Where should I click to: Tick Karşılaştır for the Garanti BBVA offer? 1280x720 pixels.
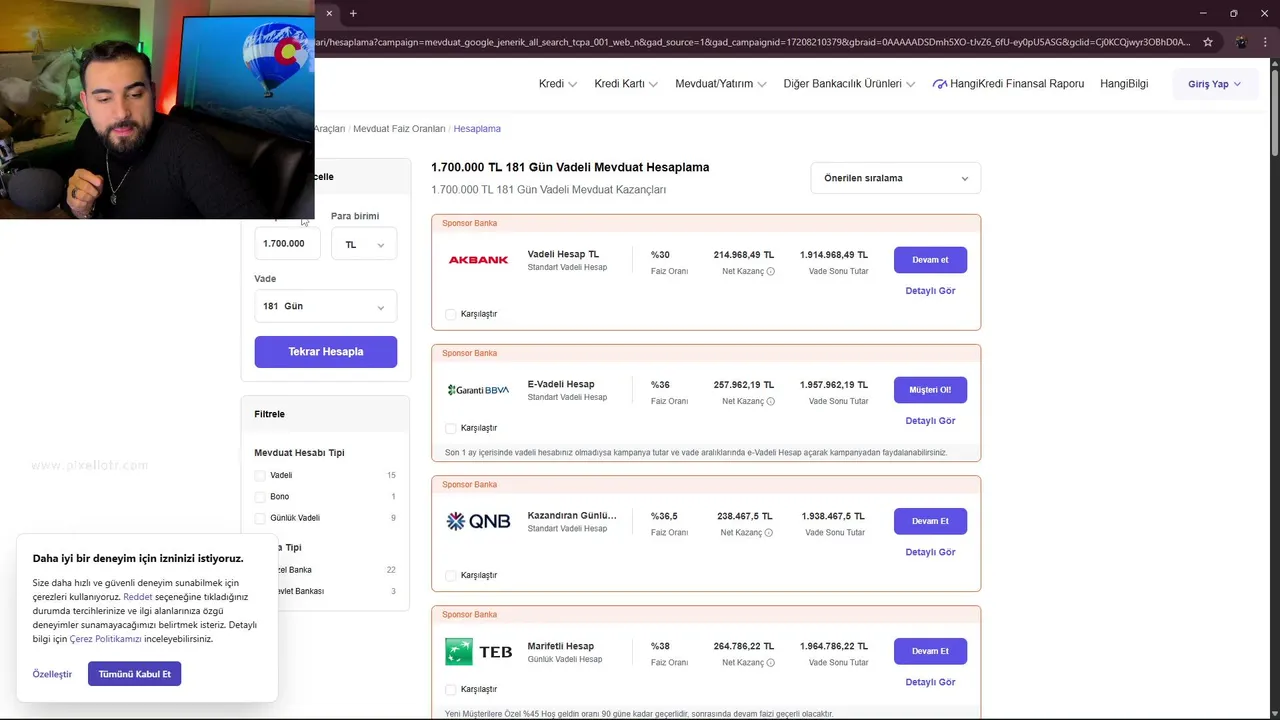(450, 428)
